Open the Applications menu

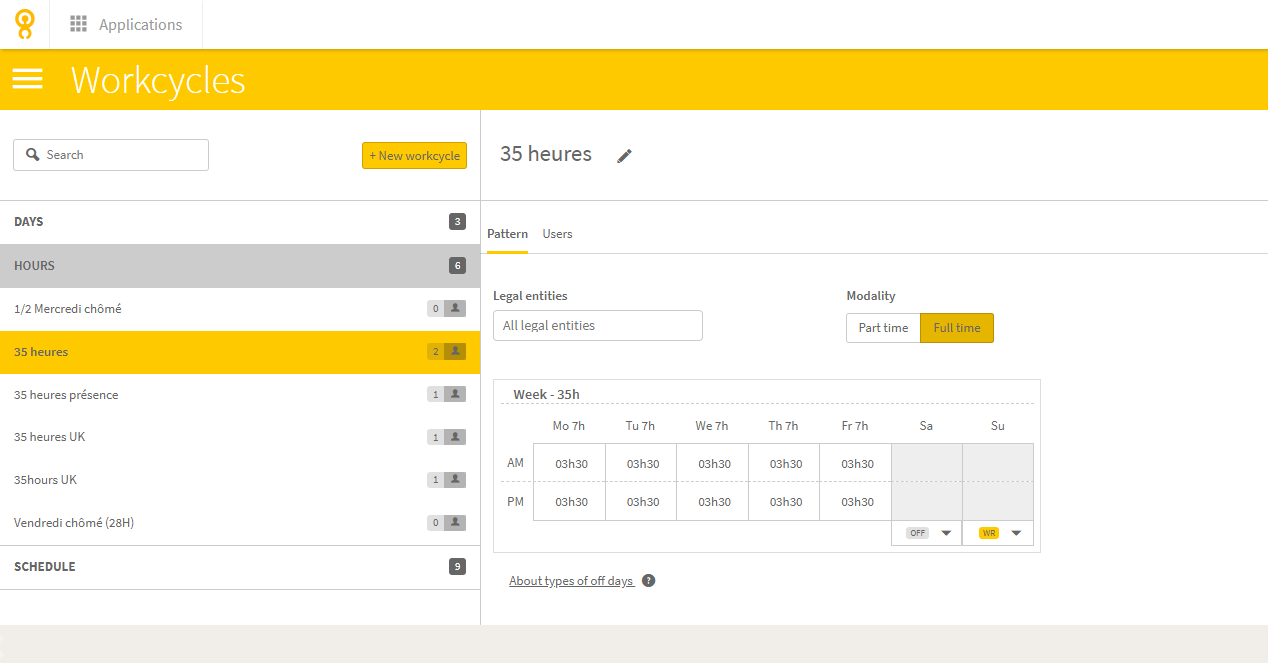pos(126,24)
